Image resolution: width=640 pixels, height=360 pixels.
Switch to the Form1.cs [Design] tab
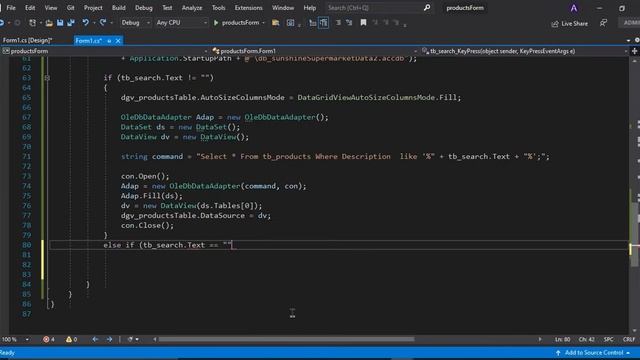click(27, 40)
